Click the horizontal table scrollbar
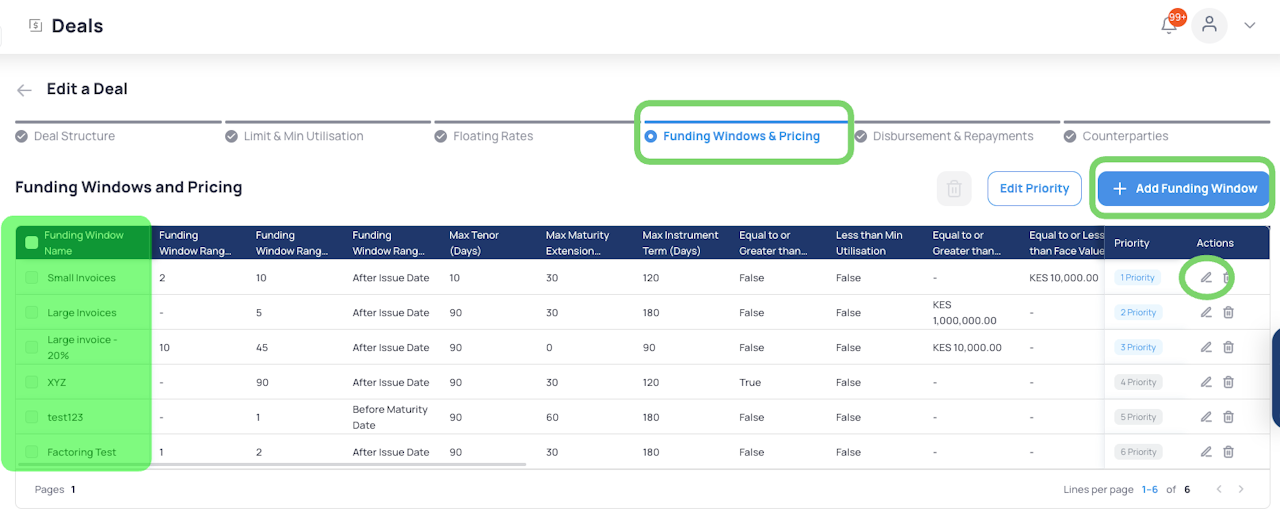 [340, 465]
